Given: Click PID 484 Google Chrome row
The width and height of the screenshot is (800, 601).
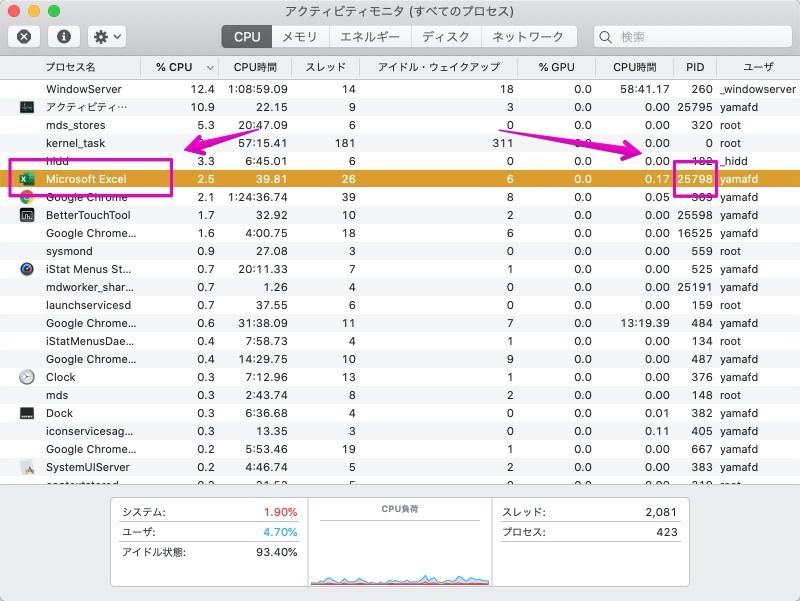Looking at the screenshot, I should click(x=400, y=323).
